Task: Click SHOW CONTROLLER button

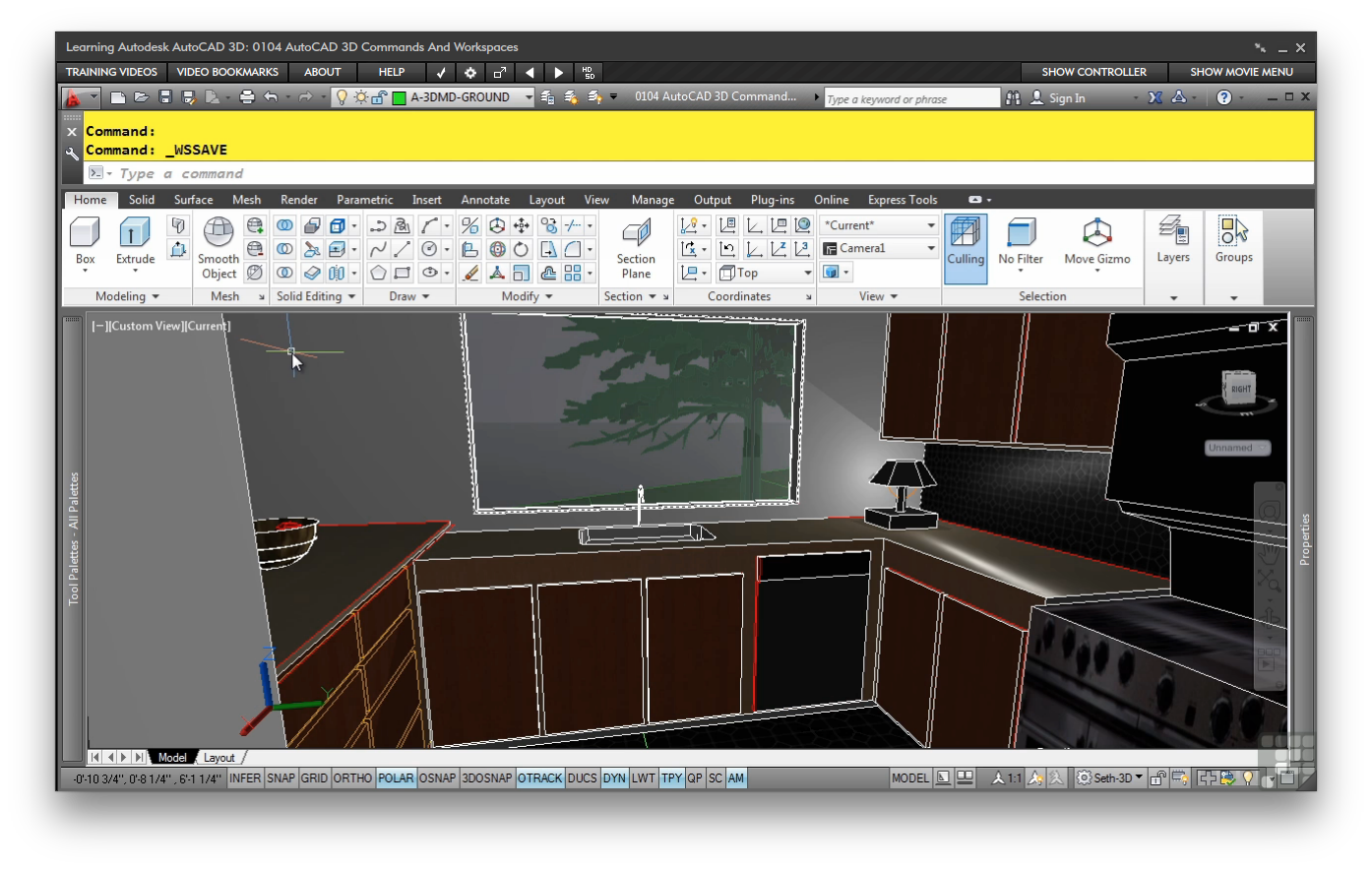Action: [1093, 72]
